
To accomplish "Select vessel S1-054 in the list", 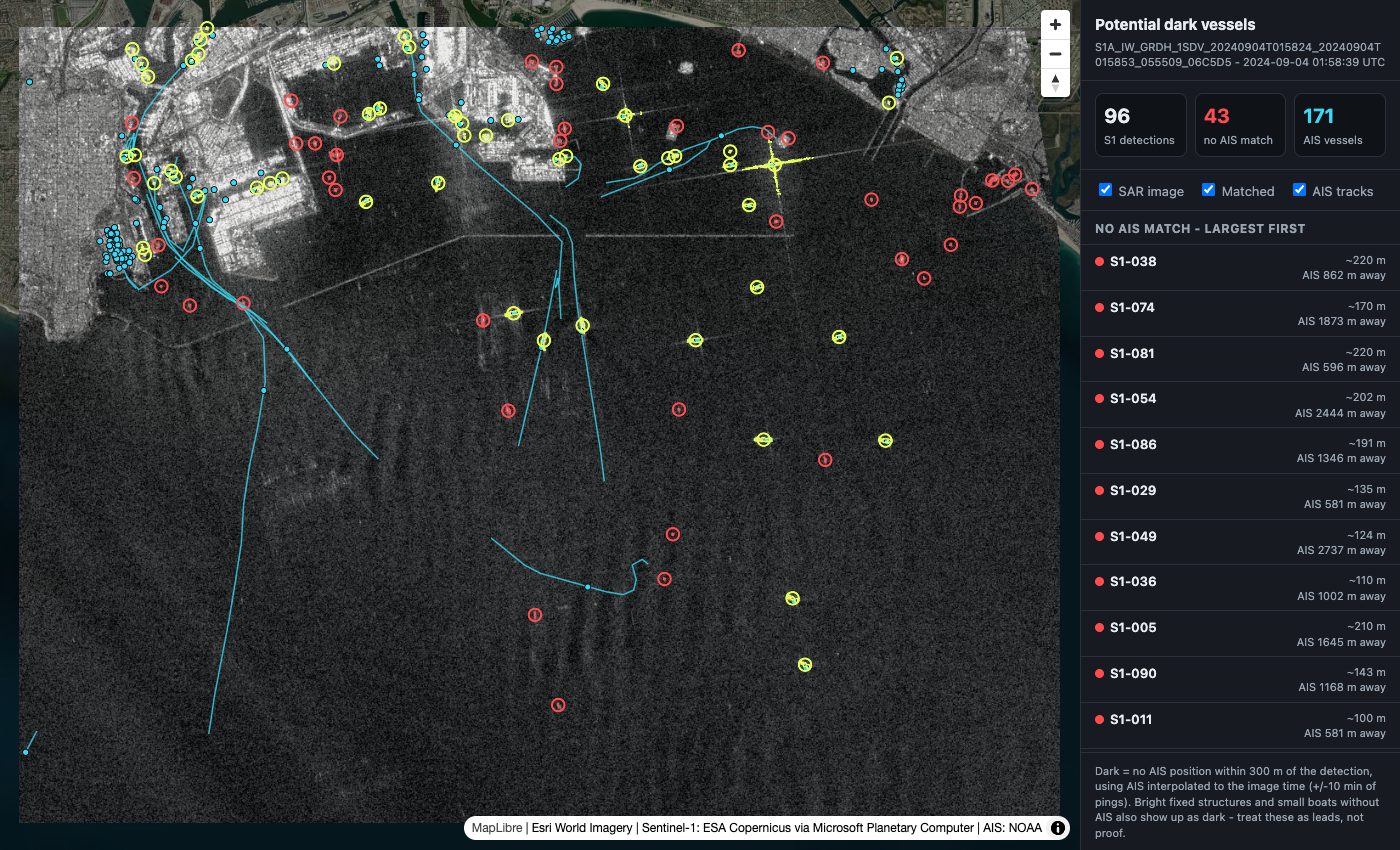I will pos(1240,405).
